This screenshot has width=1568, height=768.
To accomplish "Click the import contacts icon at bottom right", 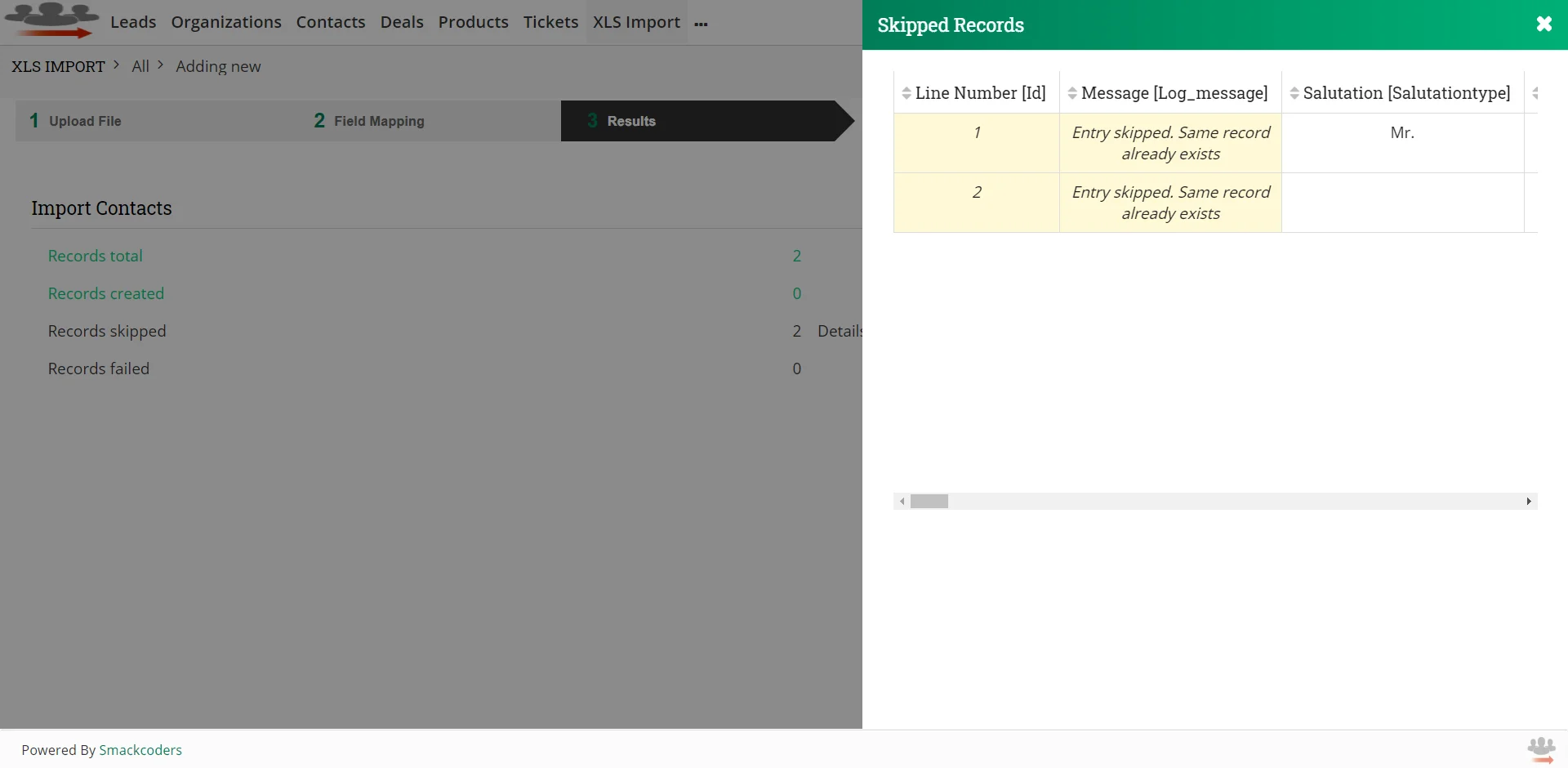I will pos(1542,750).
